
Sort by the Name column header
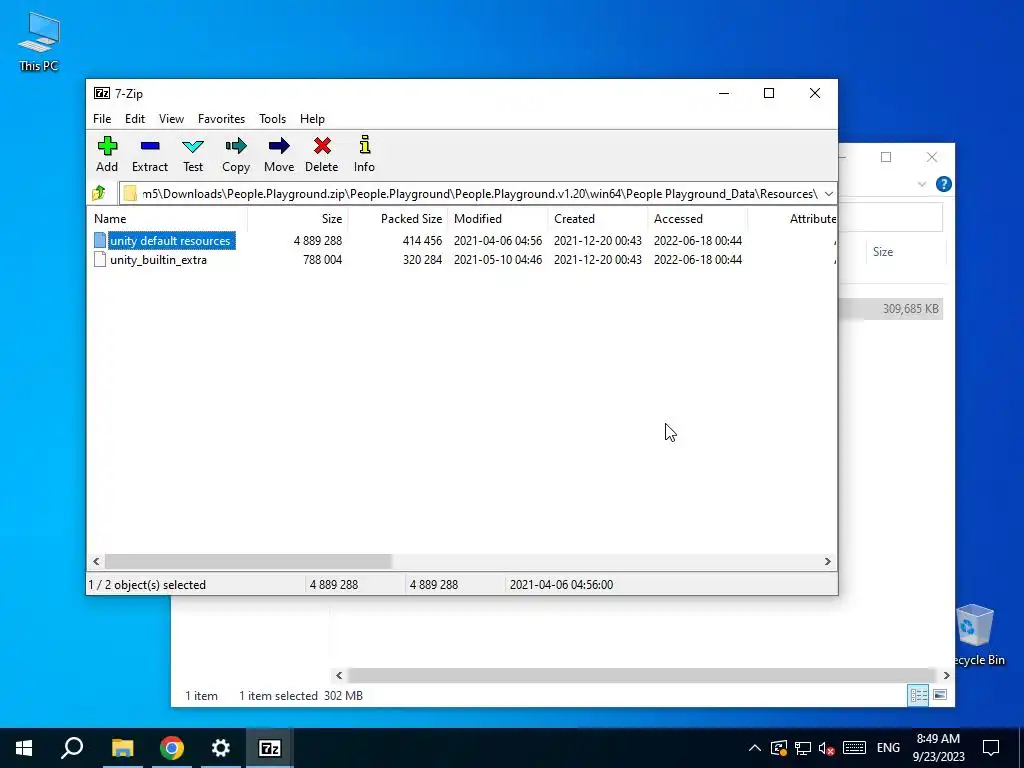(x=167, y=219)
